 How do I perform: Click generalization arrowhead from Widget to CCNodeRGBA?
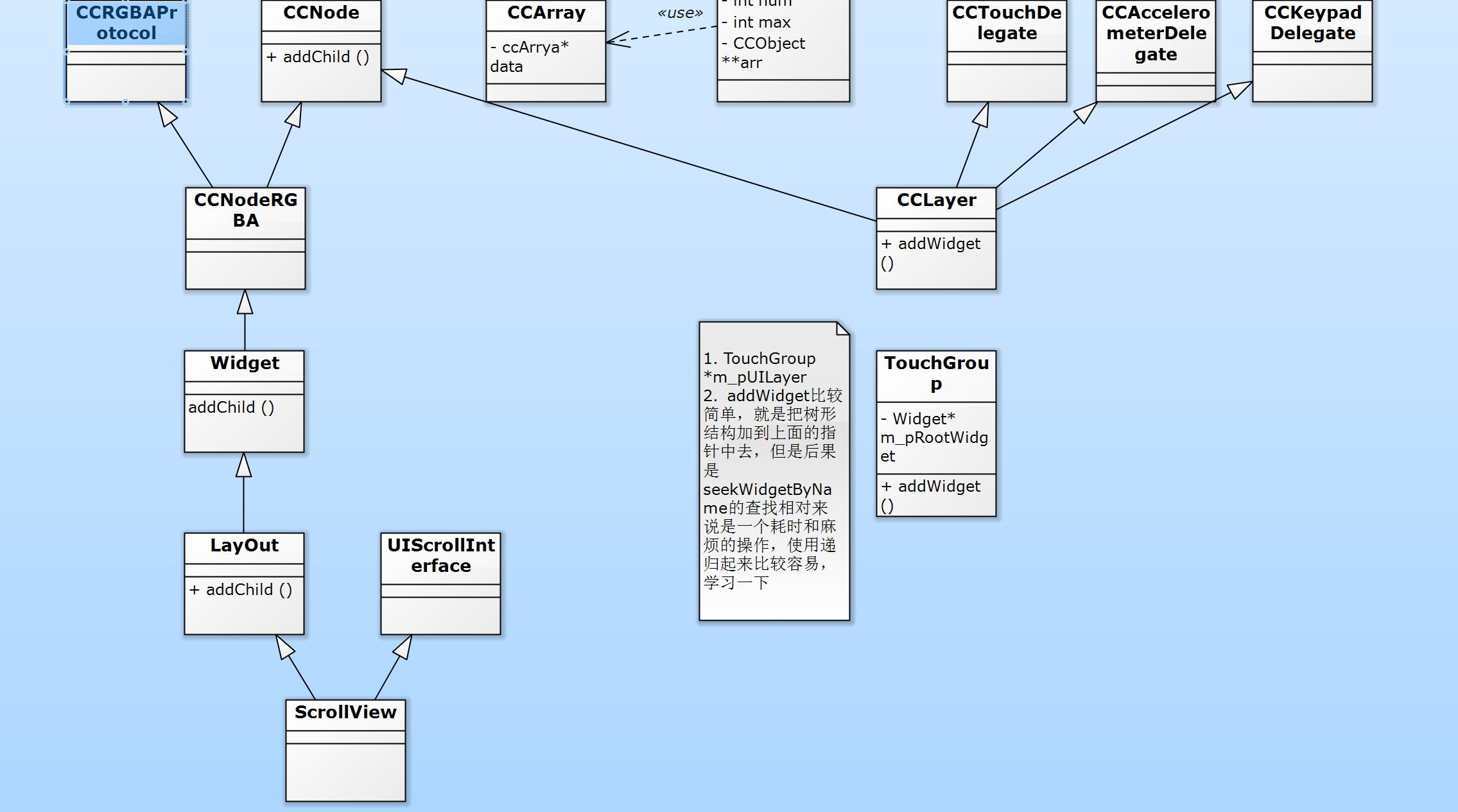coord(245,302)
